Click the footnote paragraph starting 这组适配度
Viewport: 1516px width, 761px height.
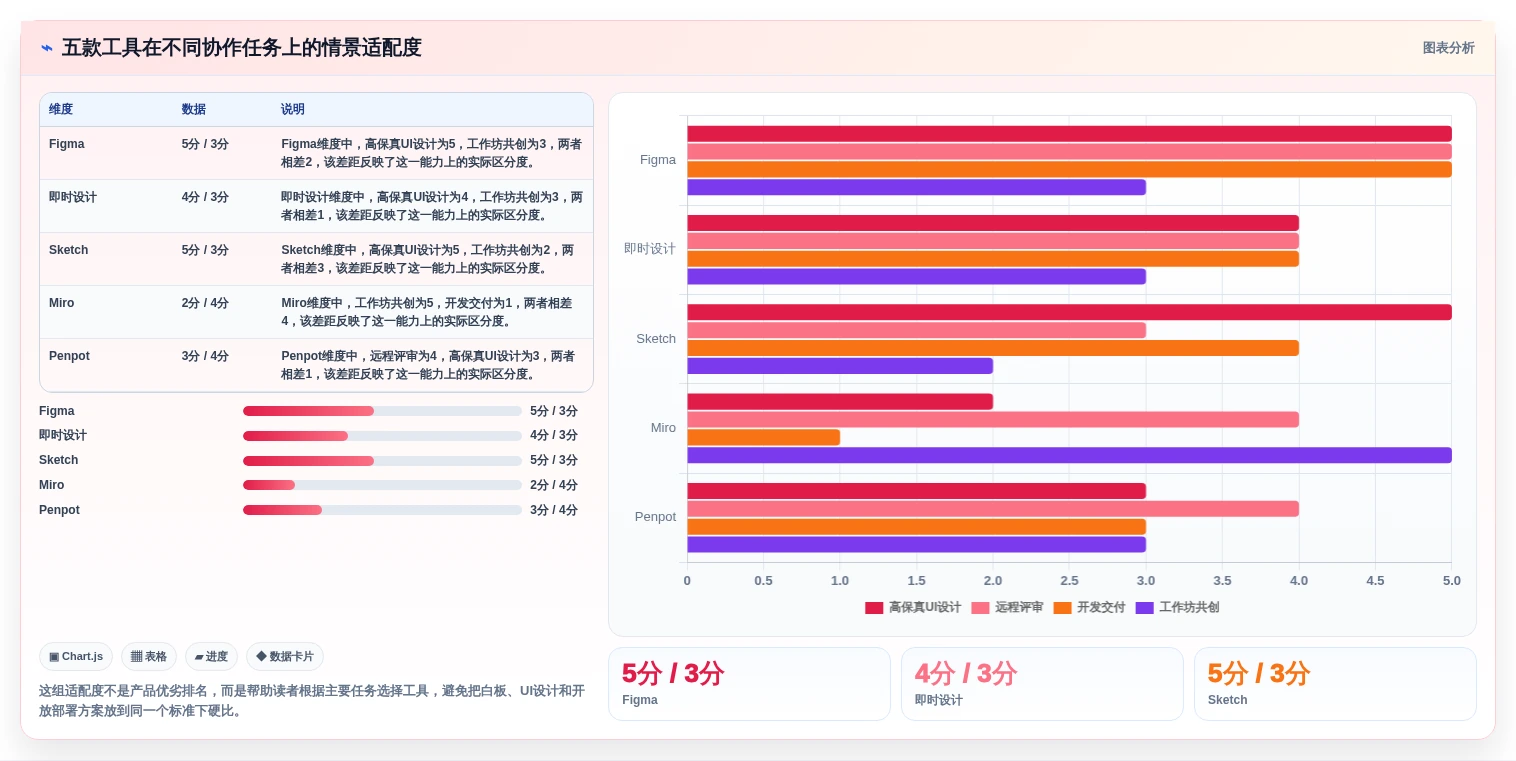[x=312, y=701]
